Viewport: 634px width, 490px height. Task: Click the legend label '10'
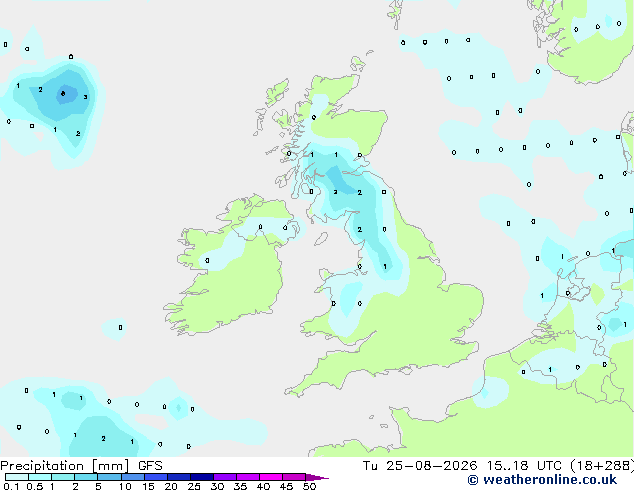(x=125, y=486)
